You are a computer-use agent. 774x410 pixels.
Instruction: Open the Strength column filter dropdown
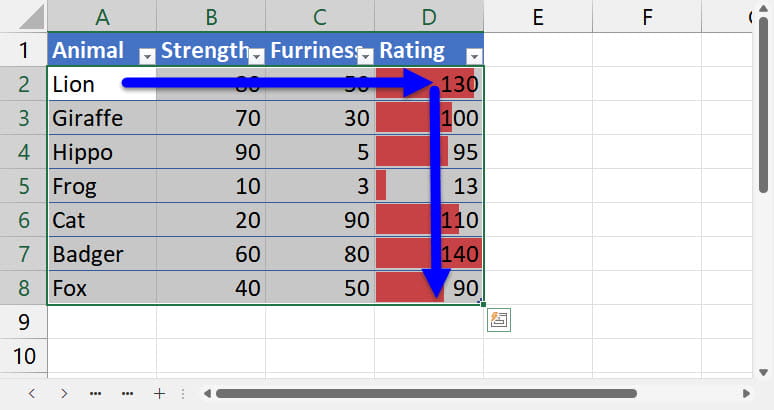256,57
